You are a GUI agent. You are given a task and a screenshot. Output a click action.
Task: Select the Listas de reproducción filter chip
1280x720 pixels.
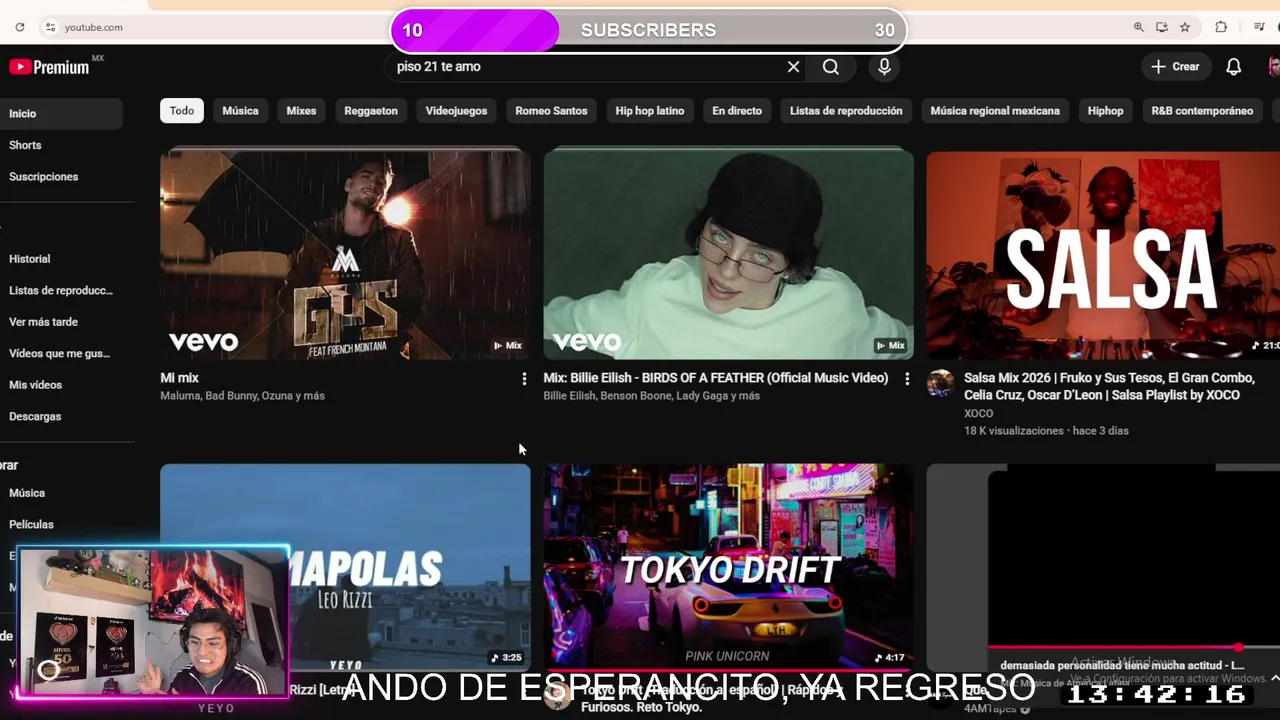click(846, 111)
